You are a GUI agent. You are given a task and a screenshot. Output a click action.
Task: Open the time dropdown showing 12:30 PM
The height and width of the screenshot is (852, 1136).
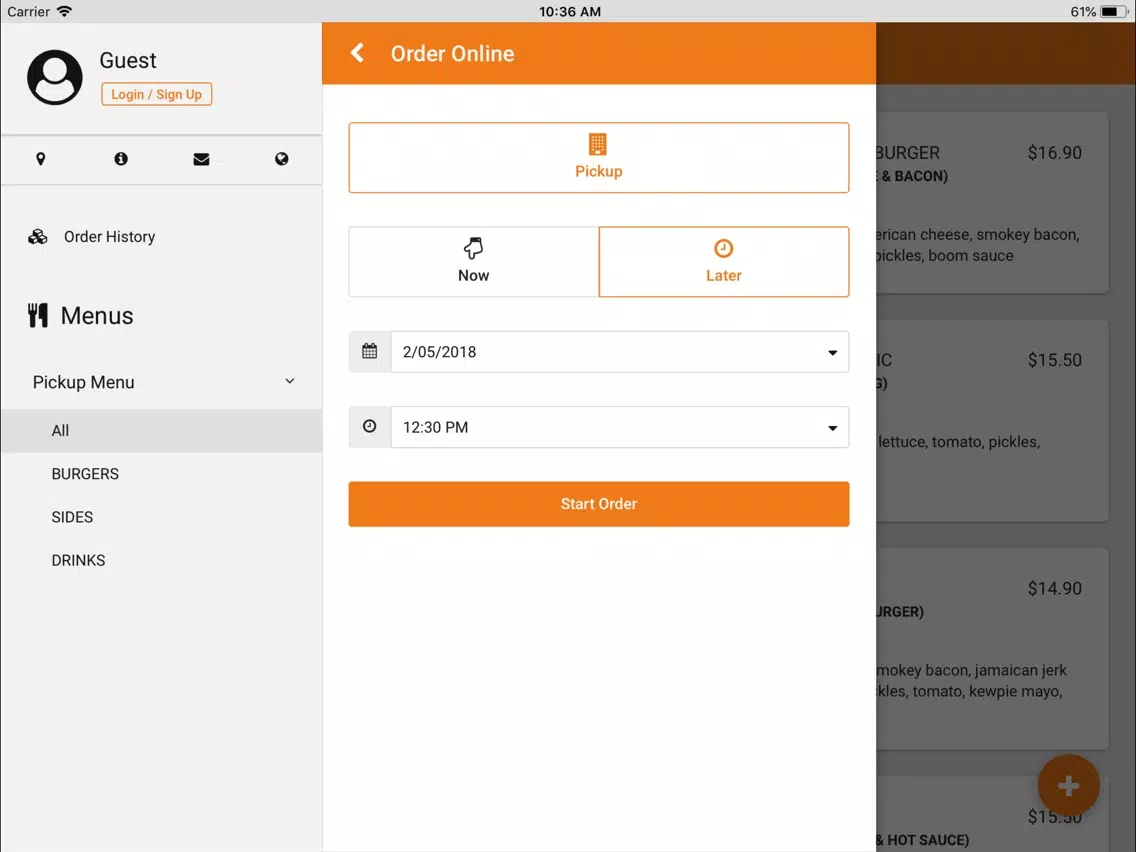click(x=619, y=427)
